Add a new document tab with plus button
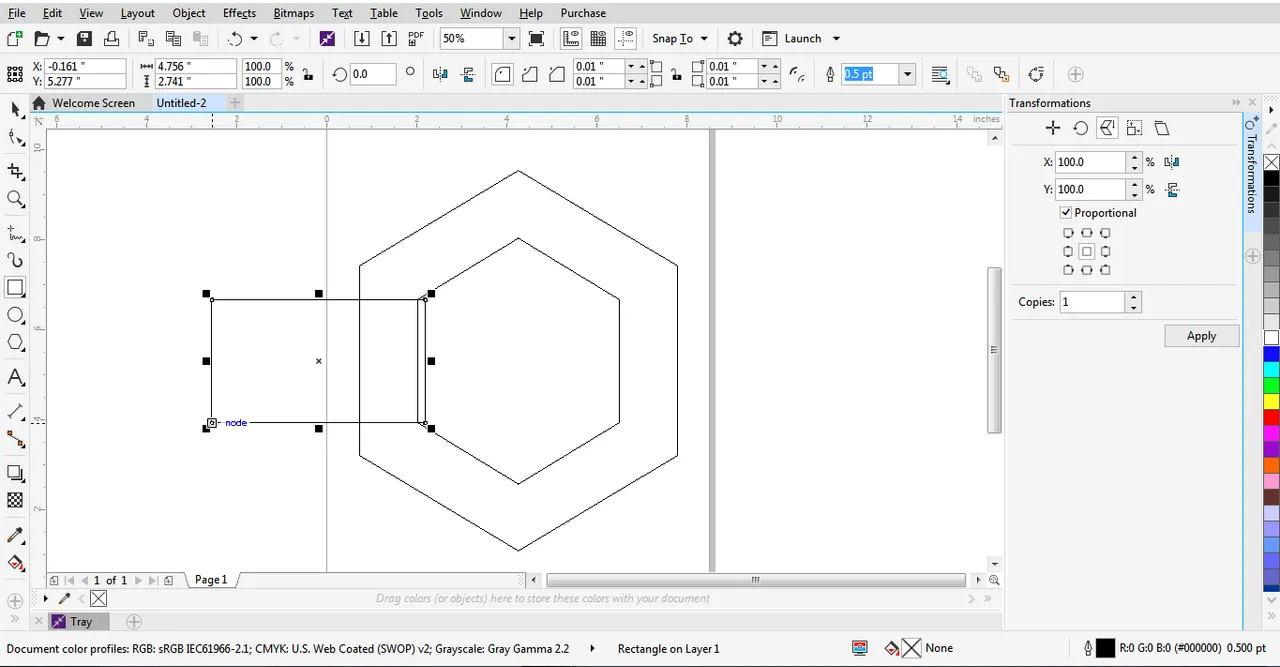 [x=234, y=103]
